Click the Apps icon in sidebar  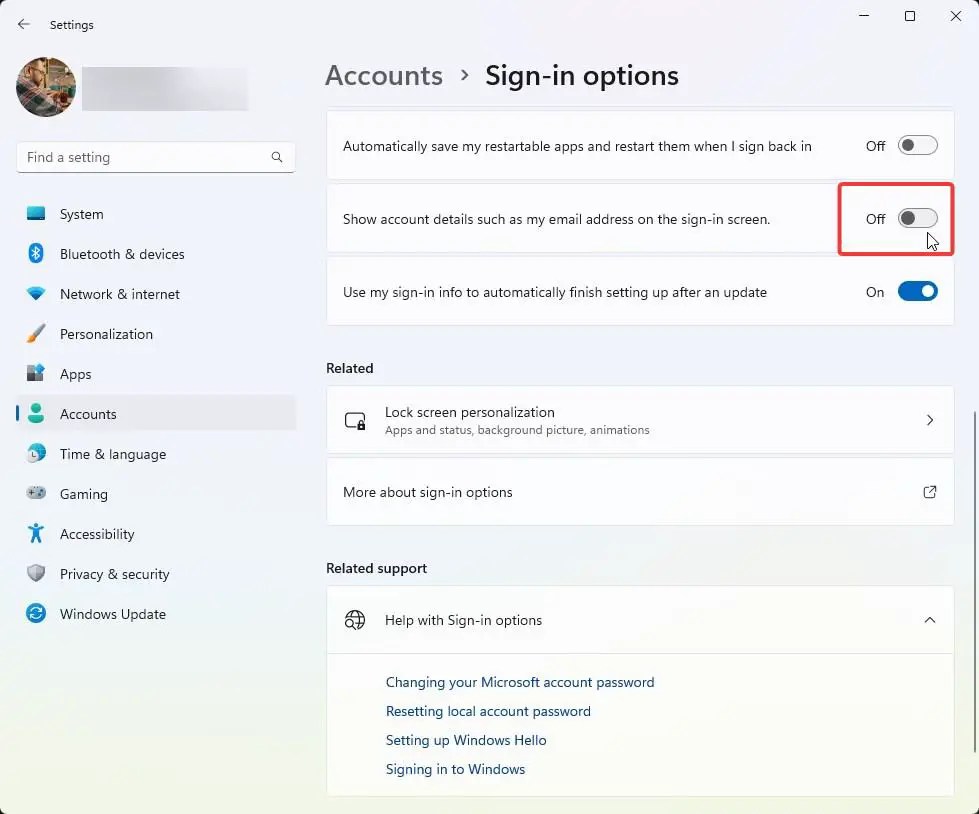36,373
